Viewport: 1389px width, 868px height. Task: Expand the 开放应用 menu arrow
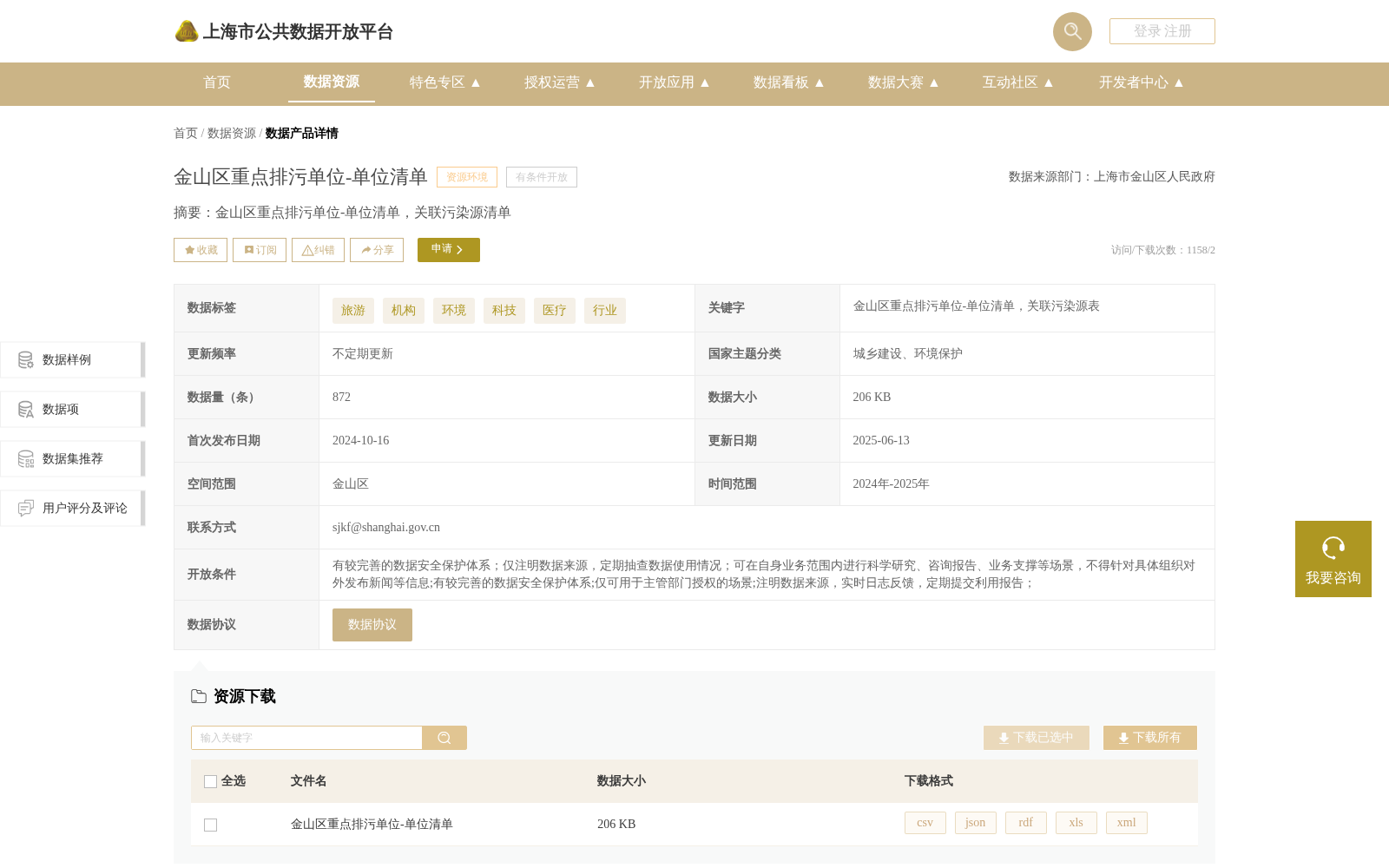[705, 82]
